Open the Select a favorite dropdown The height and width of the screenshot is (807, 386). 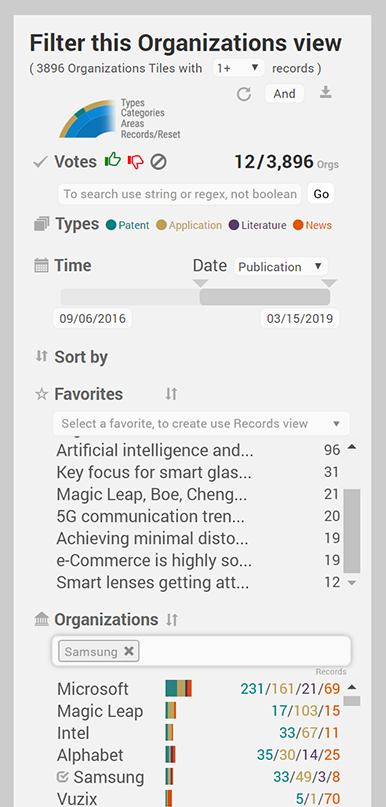(x=201, y=424)
